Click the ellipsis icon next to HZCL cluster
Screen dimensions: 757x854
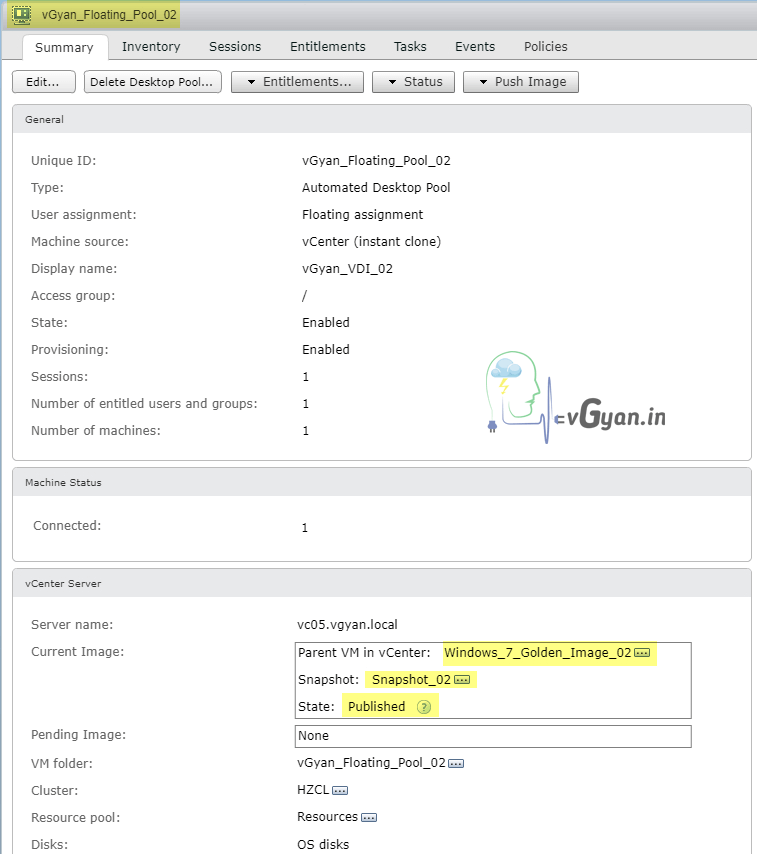[x=340, y=790]
